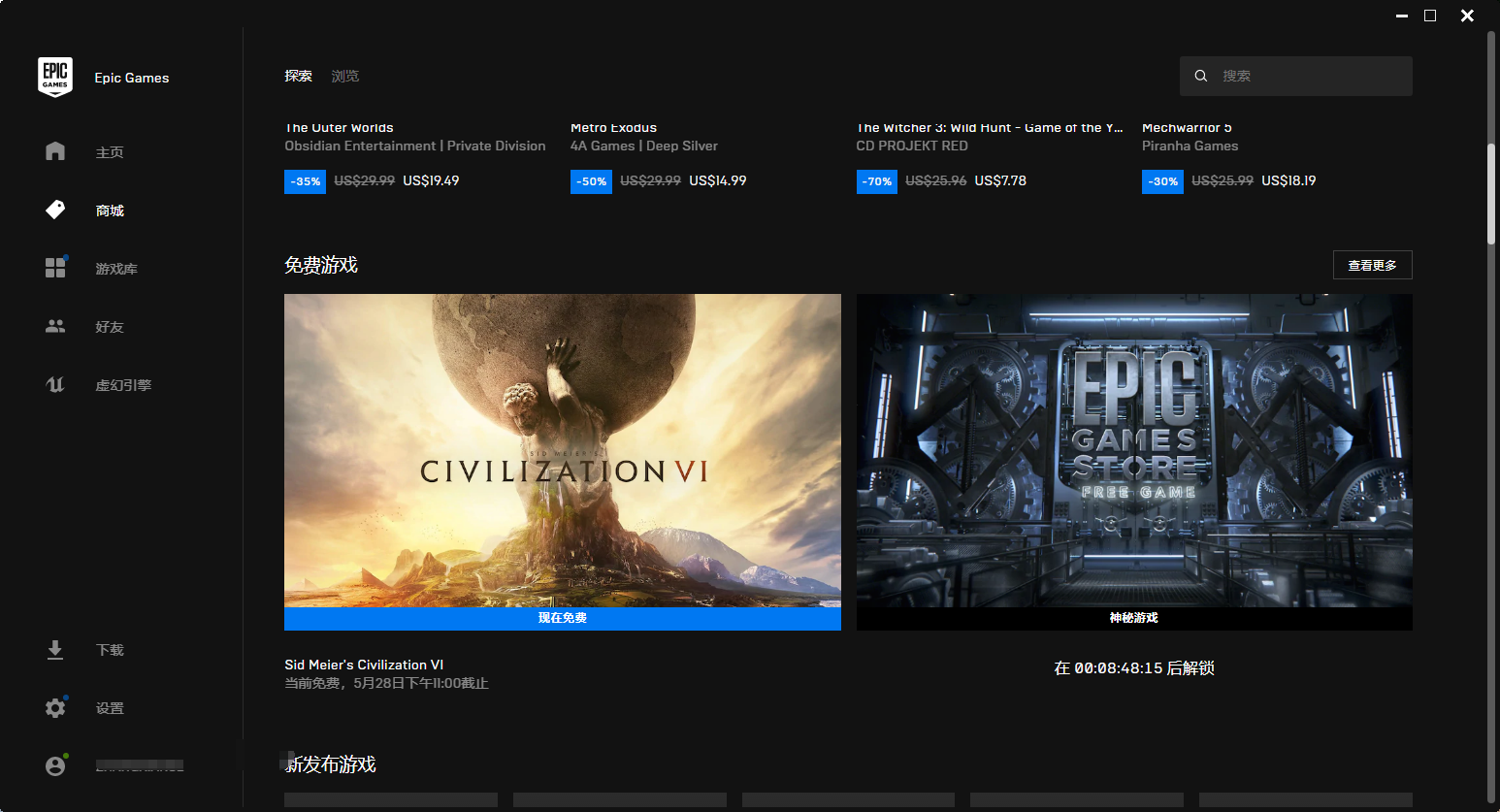Select the 商城 store tag icon
The height and width of the screenshot is (812, 1500).
pyautogui.click(x=55, y=210)
